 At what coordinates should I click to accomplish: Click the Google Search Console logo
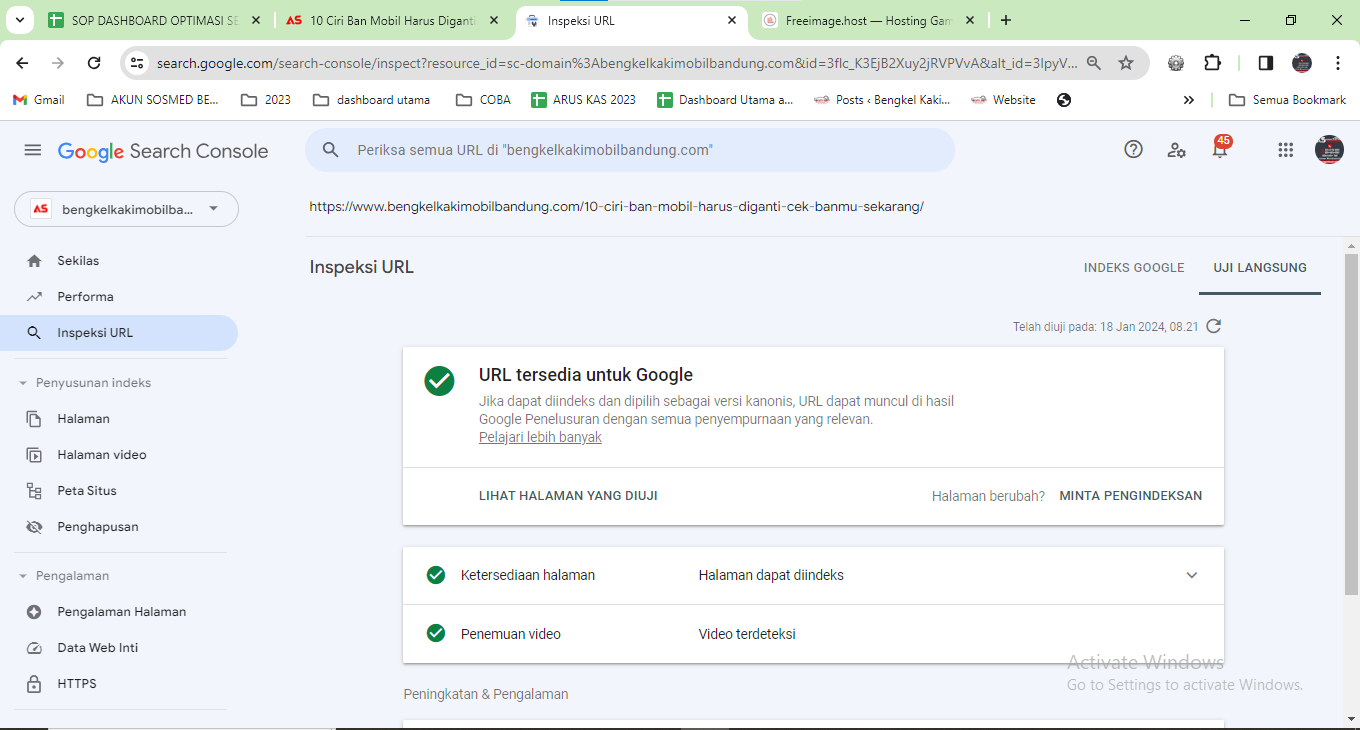(x=163, y=151)
